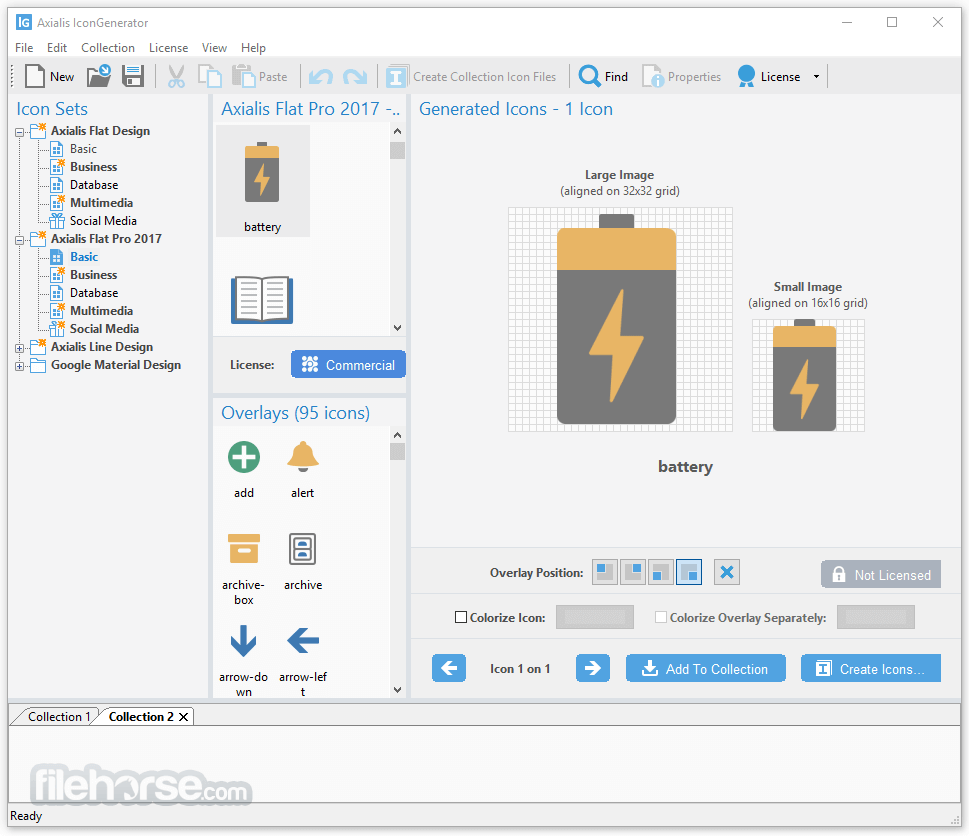Select the battery icon thumbnail
The width and height of the screenshot is (969, 836).
click(262, 181)
